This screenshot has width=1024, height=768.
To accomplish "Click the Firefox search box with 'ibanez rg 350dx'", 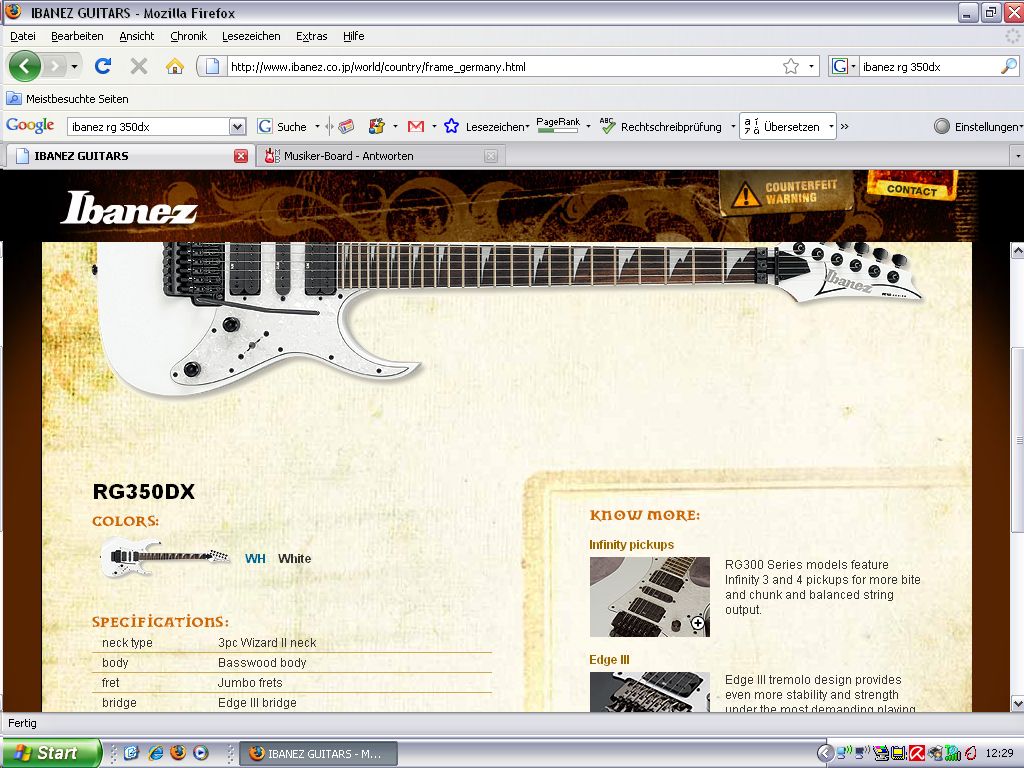I will [x=929, y=67].
